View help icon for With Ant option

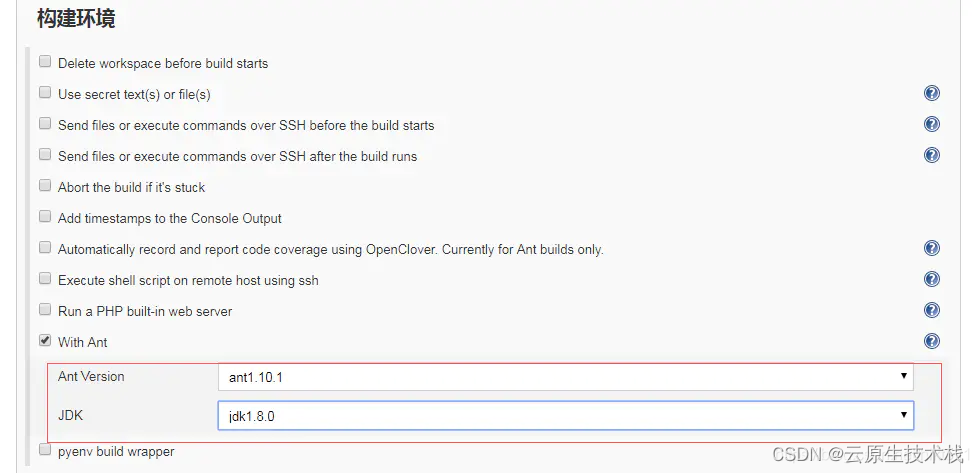click(x=931, y=342)
